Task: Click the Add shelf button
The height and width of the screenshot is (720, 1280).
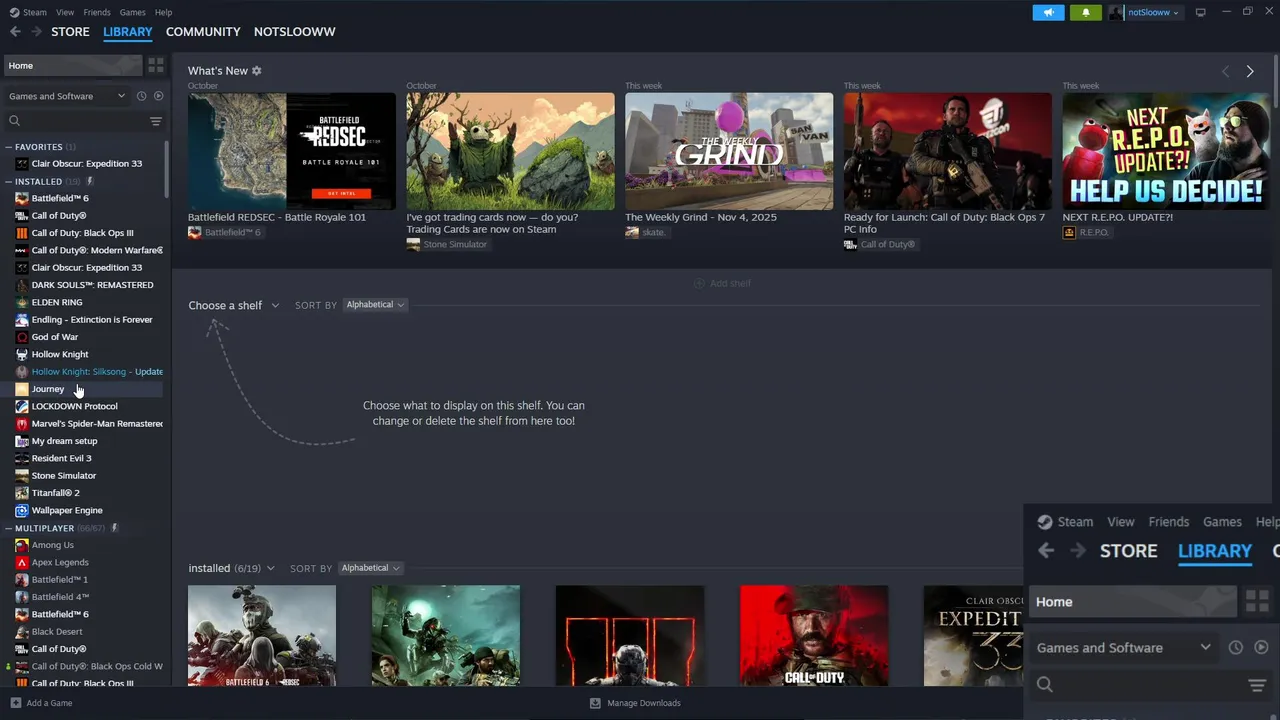Action: [x=722, y=283]
